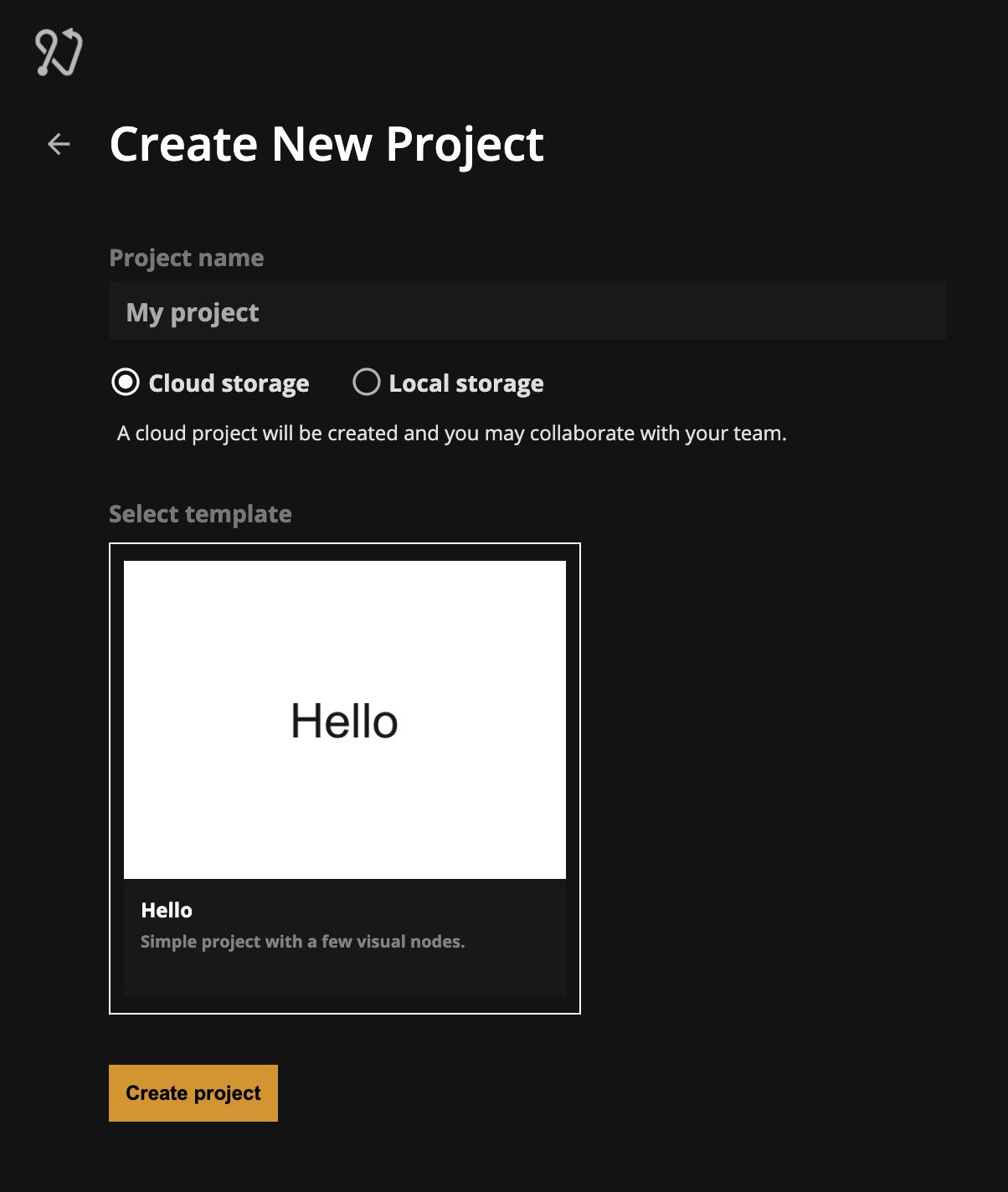1008x1192 pixels.
Task: Click the "My project" placeholder text
Action: click(x=193, y=312)
